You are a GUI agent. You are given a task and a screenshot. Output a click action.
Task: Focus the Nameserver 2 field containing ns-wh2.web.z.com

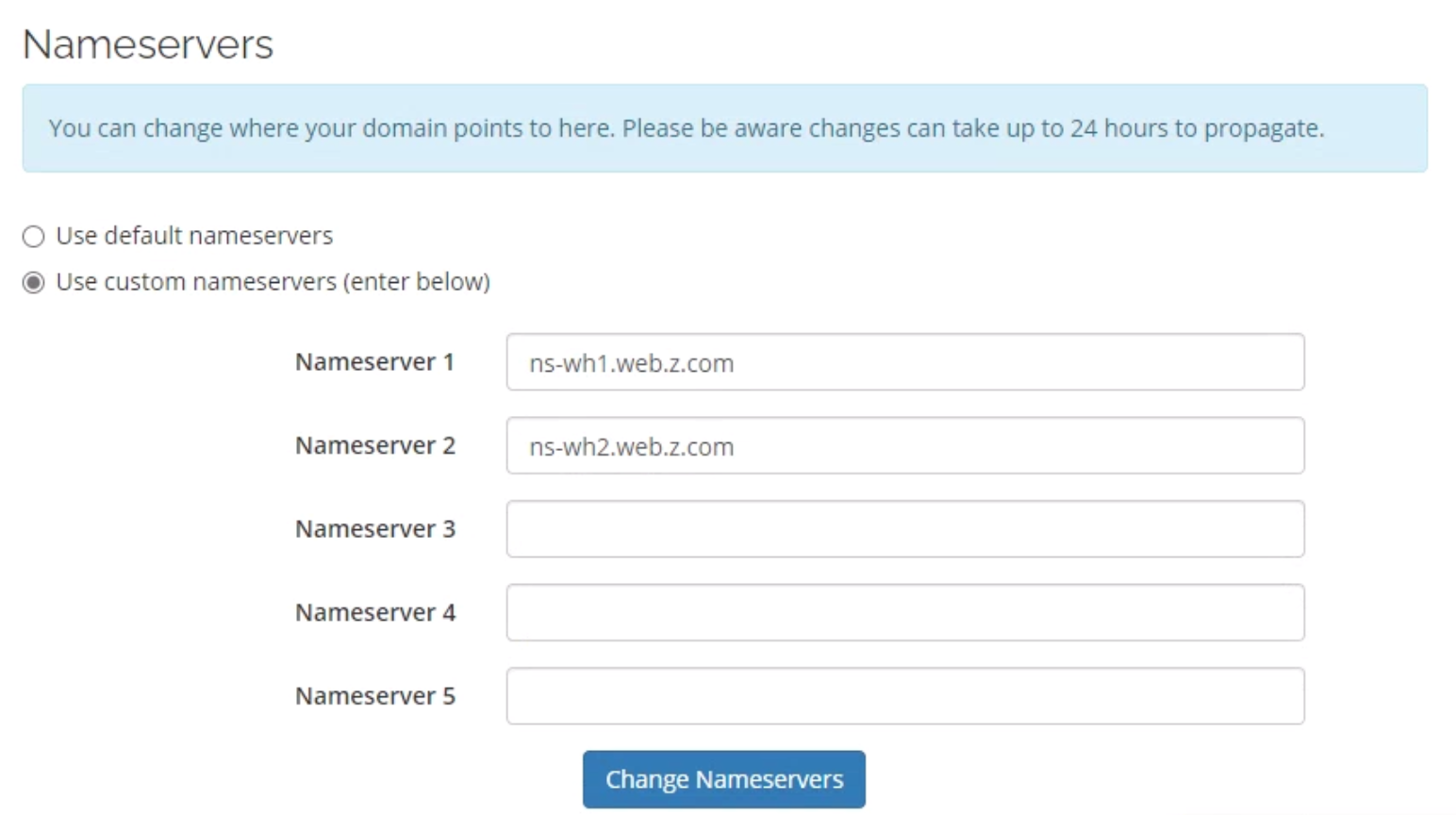(905, 445)
